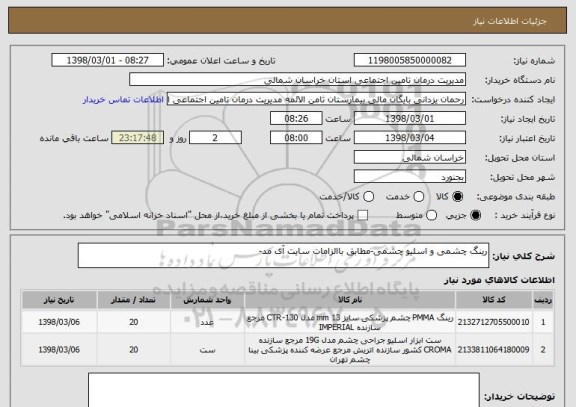Image resolution: width=576 pixels, height=407 pixels.
Task: Click the توضیحات خریدار text area
Action: [284, 390]
